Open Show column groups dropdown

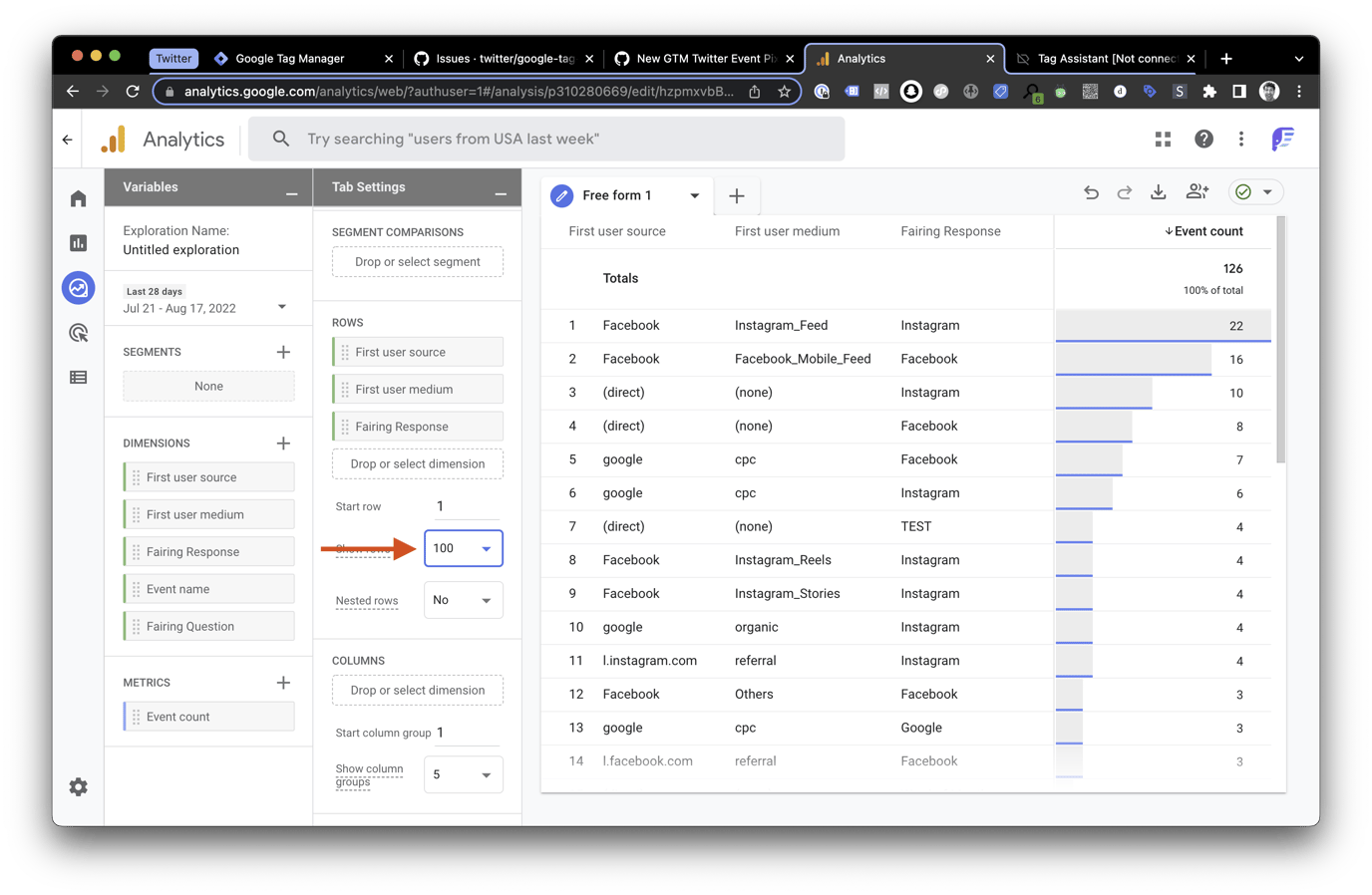(x=464, y=774)
